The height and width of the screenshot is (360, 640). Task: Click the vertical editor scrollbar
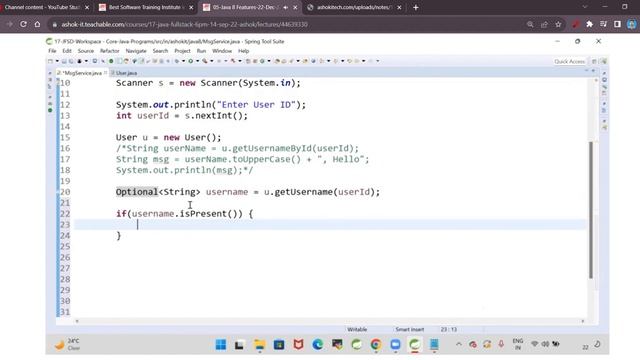point(591,210)
